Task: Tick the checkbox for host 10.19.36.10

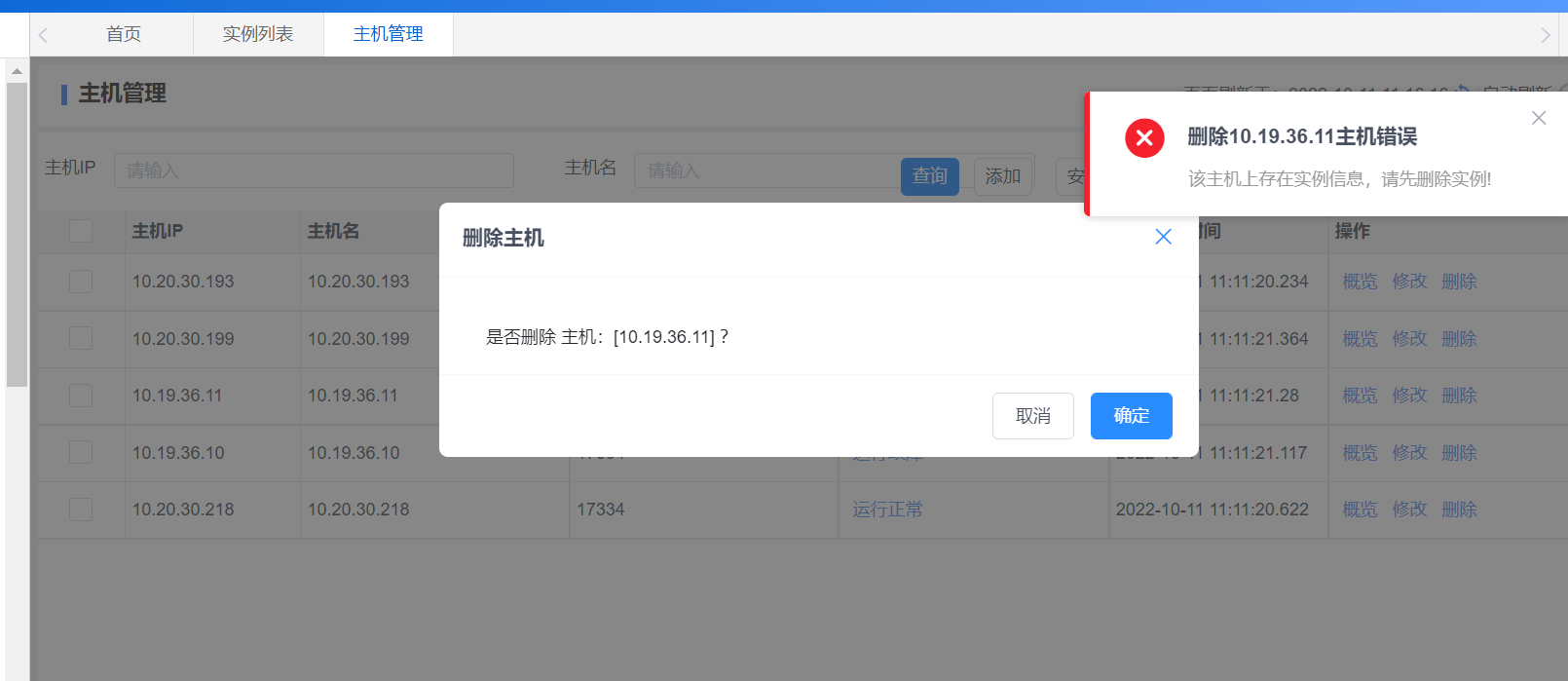Action: 81,453
